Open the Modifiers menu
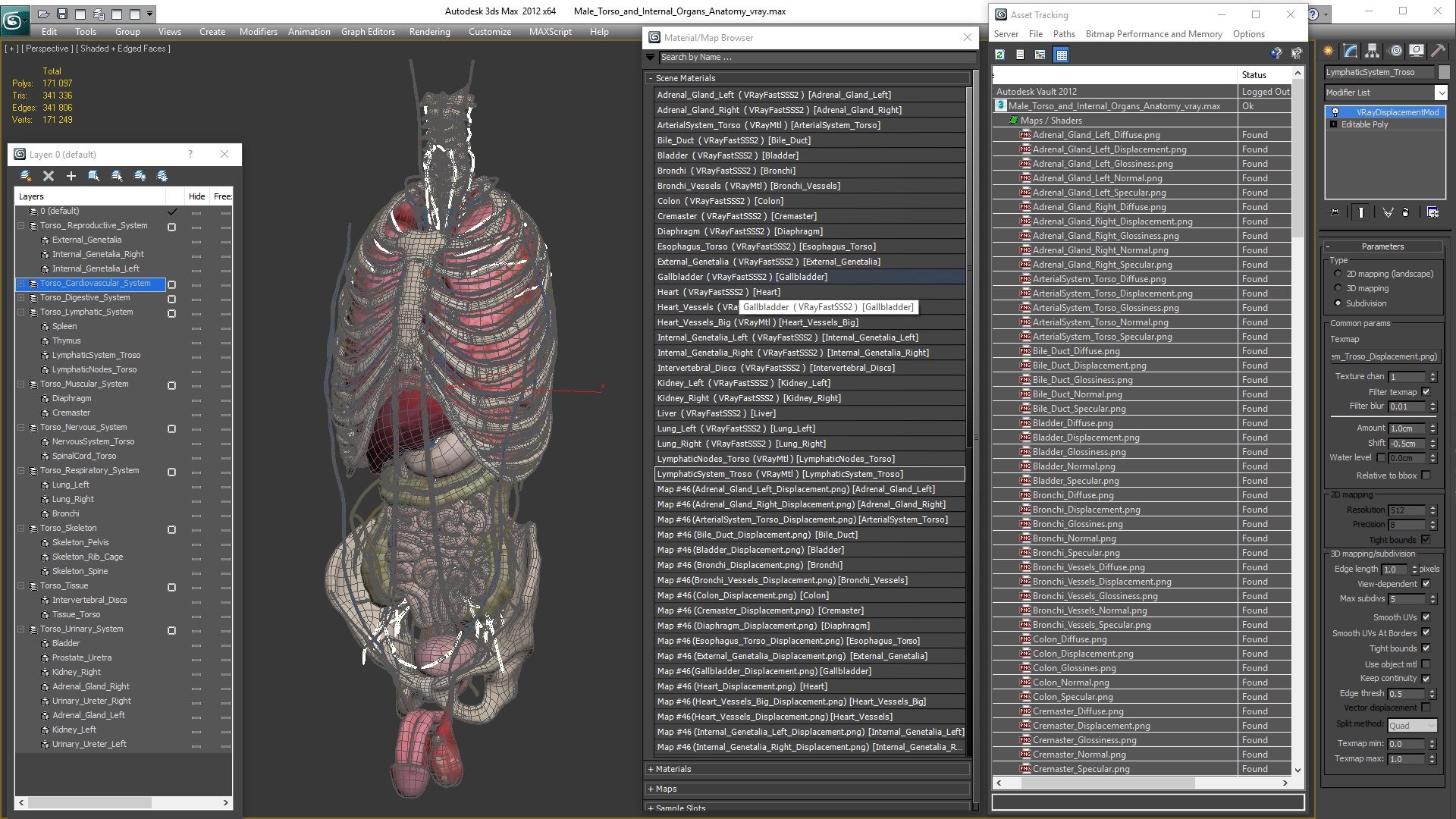This screenshot has height=819, width=1456. (258, 32)
